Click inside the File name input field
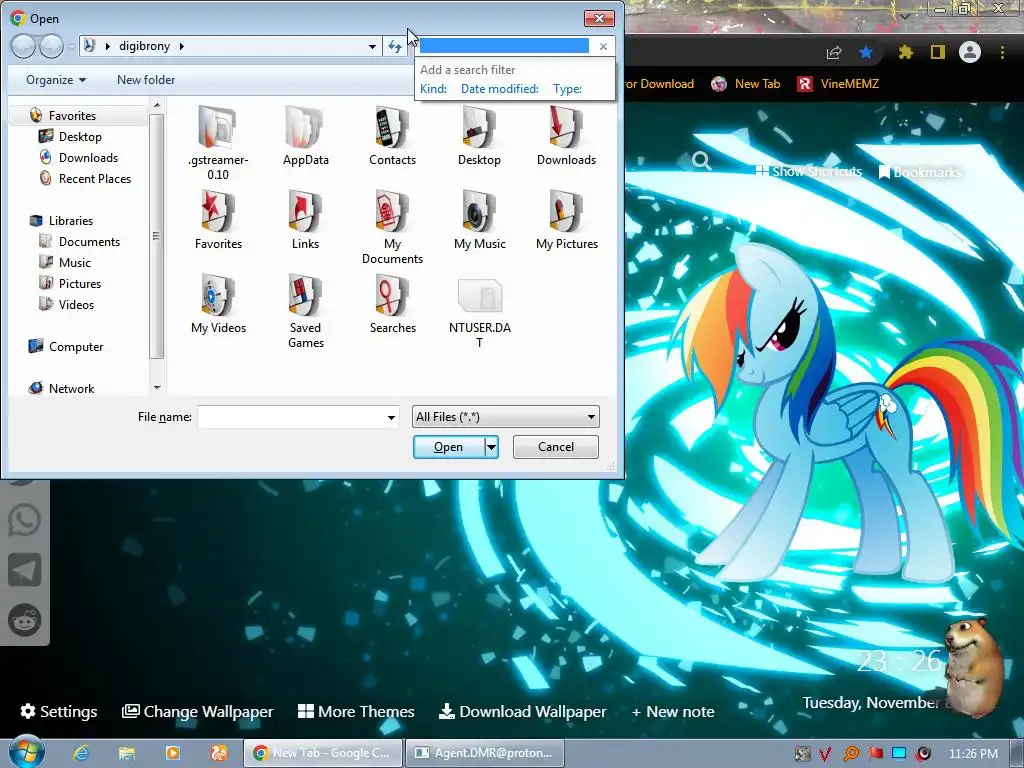1024x768 pixels. pyautogui.click(x=291, y=417)
